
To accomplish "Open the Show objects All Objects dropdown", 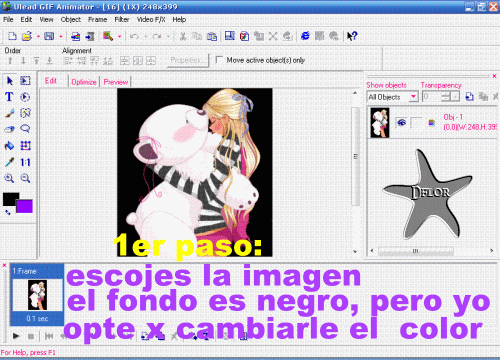I will click(x=413, y=97).
